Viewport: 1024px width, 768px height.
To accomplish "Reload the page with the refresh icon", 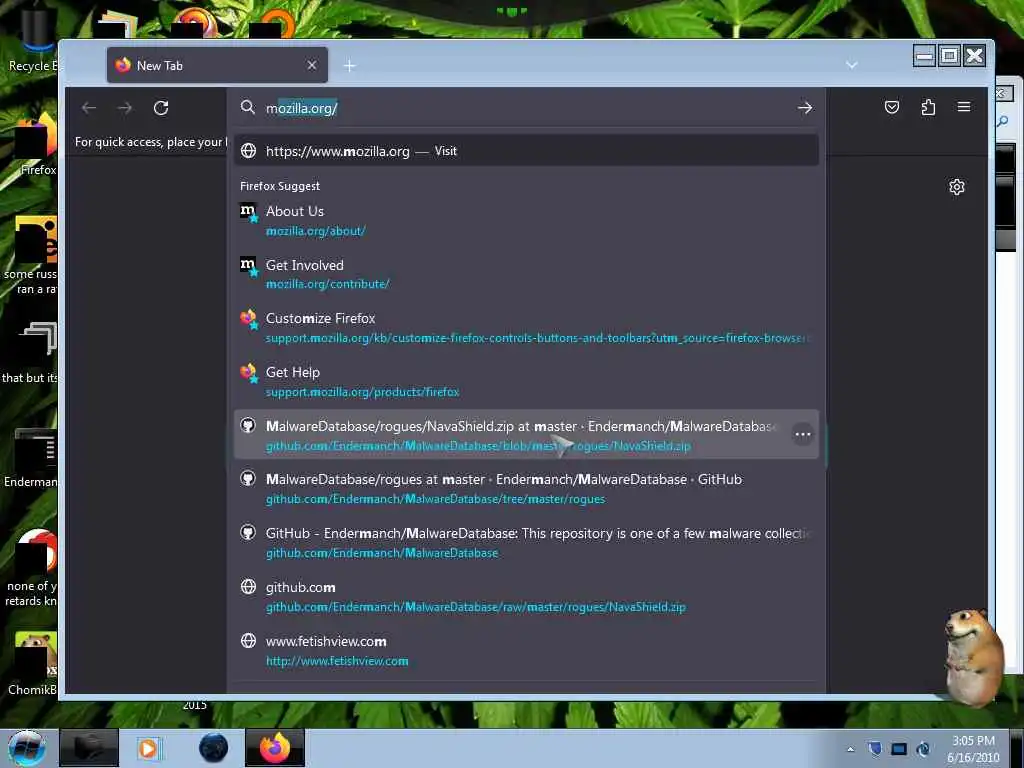I will (x=161, y=108).
